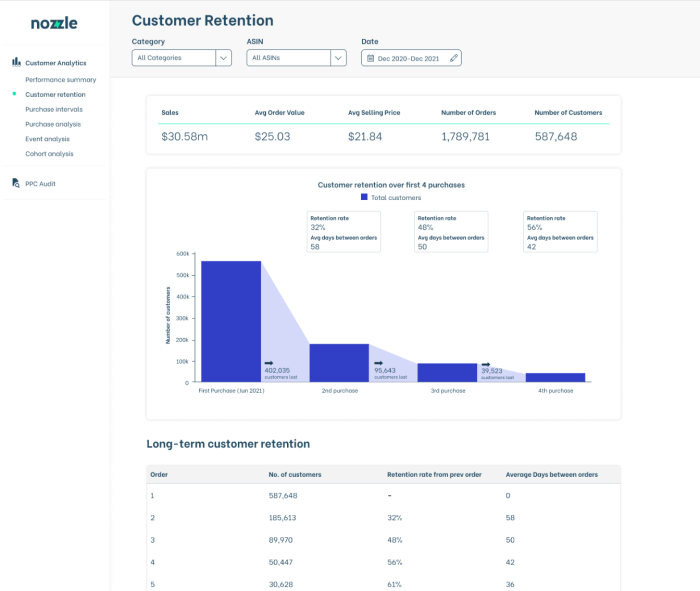Click chart title Customer retention over first 4 purchases
Viewport: 700px width, 591px height.
click(391, 185)
